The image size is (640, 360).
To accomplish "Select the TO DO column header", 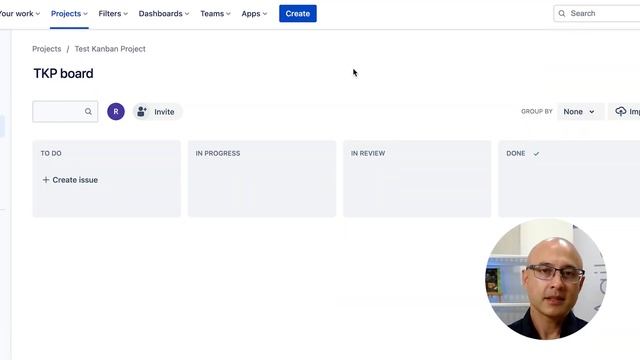I will (x=51, y=153).
